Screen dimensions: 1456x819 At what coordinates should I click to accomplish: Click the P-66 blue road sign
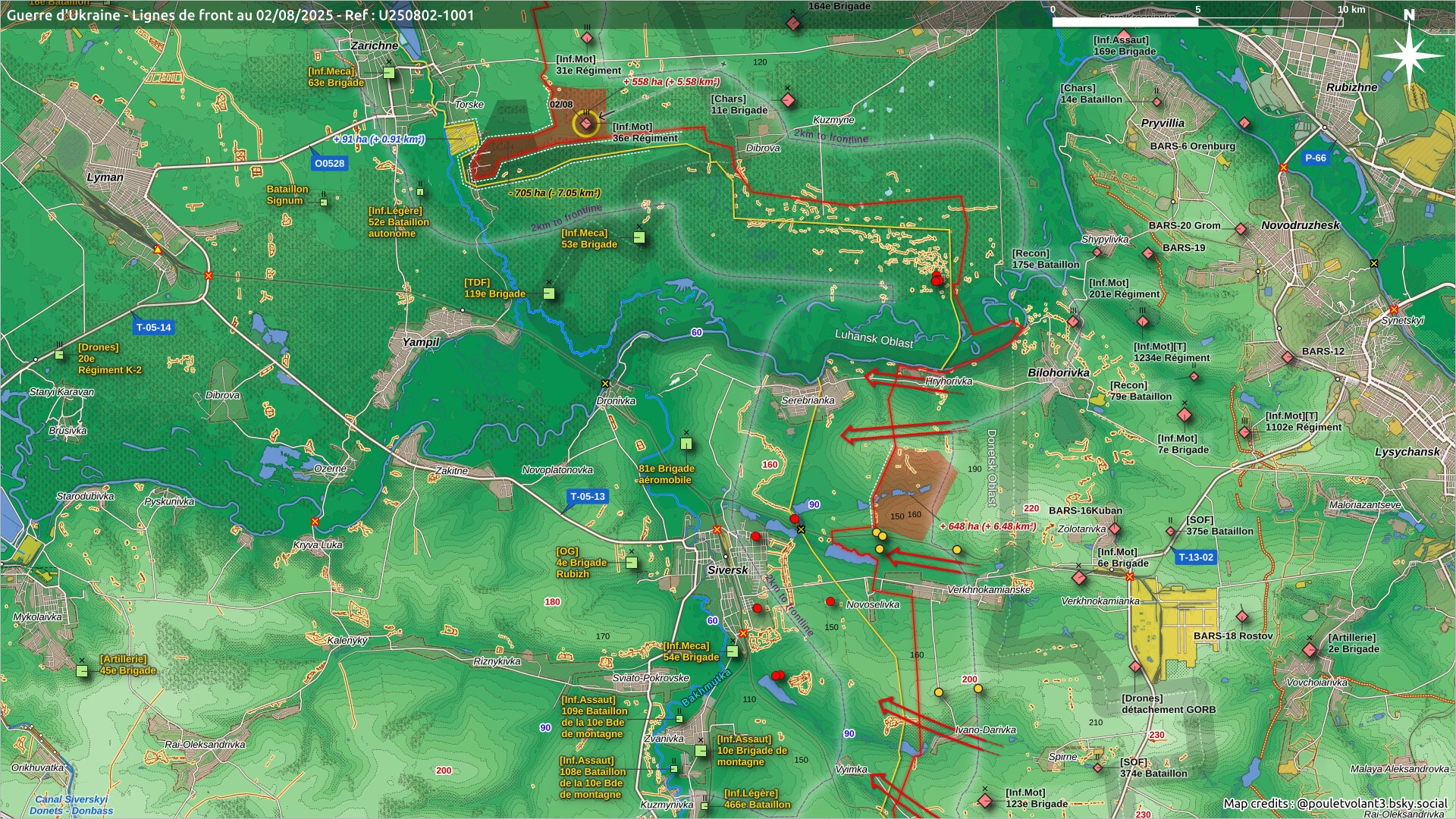tap(1315, 158)
